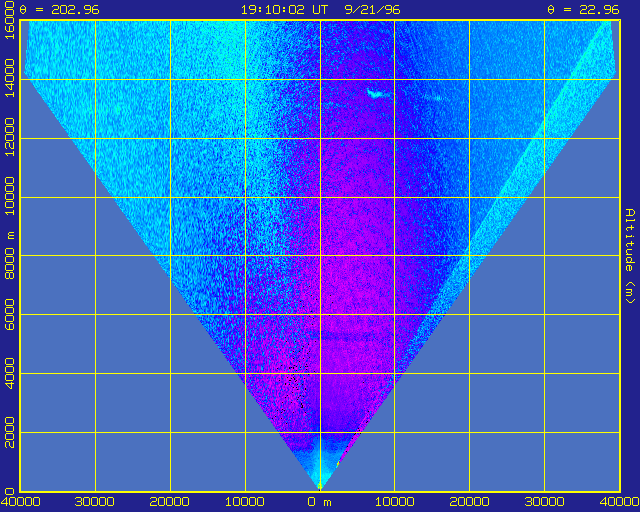Click the 6000 altitude axis label
Viewport: 640px width, 512px height.
tap(9, 314)
